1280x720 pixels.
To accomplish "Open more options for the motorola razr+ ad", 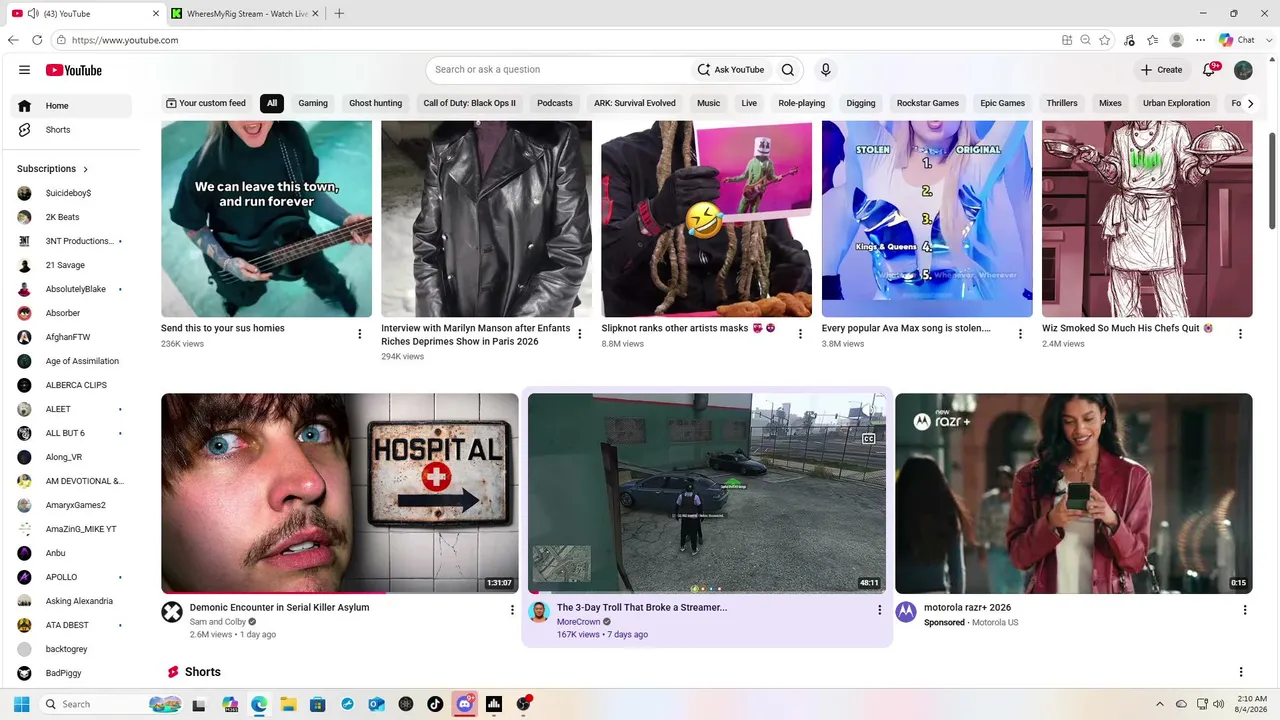I will coord(1245,610).
